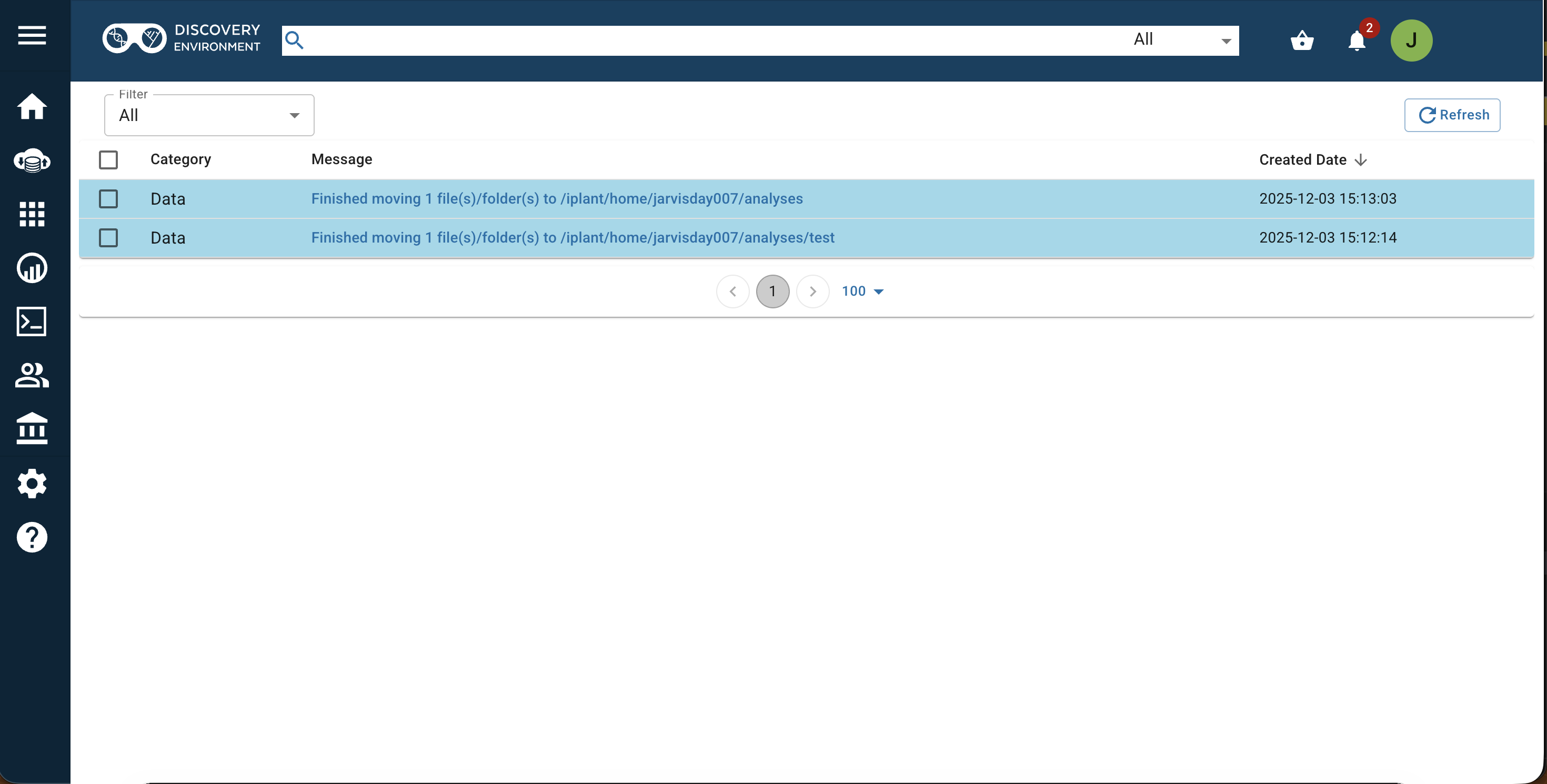This screenshot has width=1547, height=784.
Task: Open the Teams people sidebar icon
Action: pos(32,376)
